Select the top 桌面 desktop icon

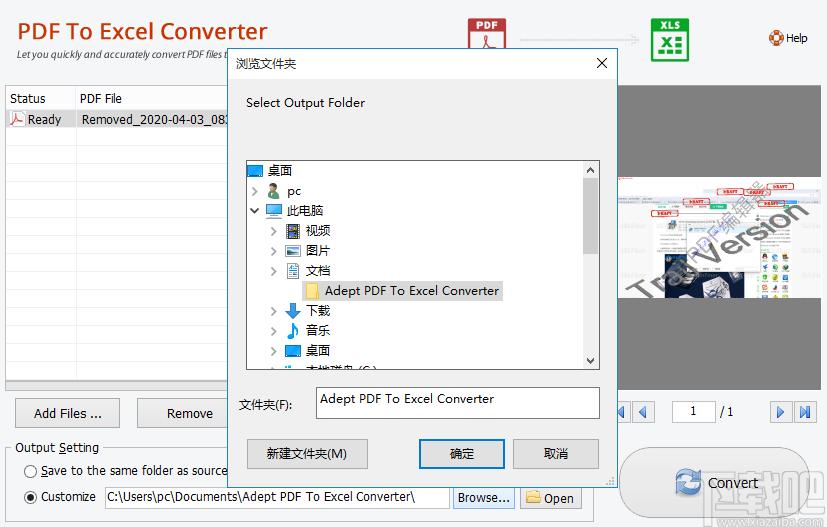(255, 171)
